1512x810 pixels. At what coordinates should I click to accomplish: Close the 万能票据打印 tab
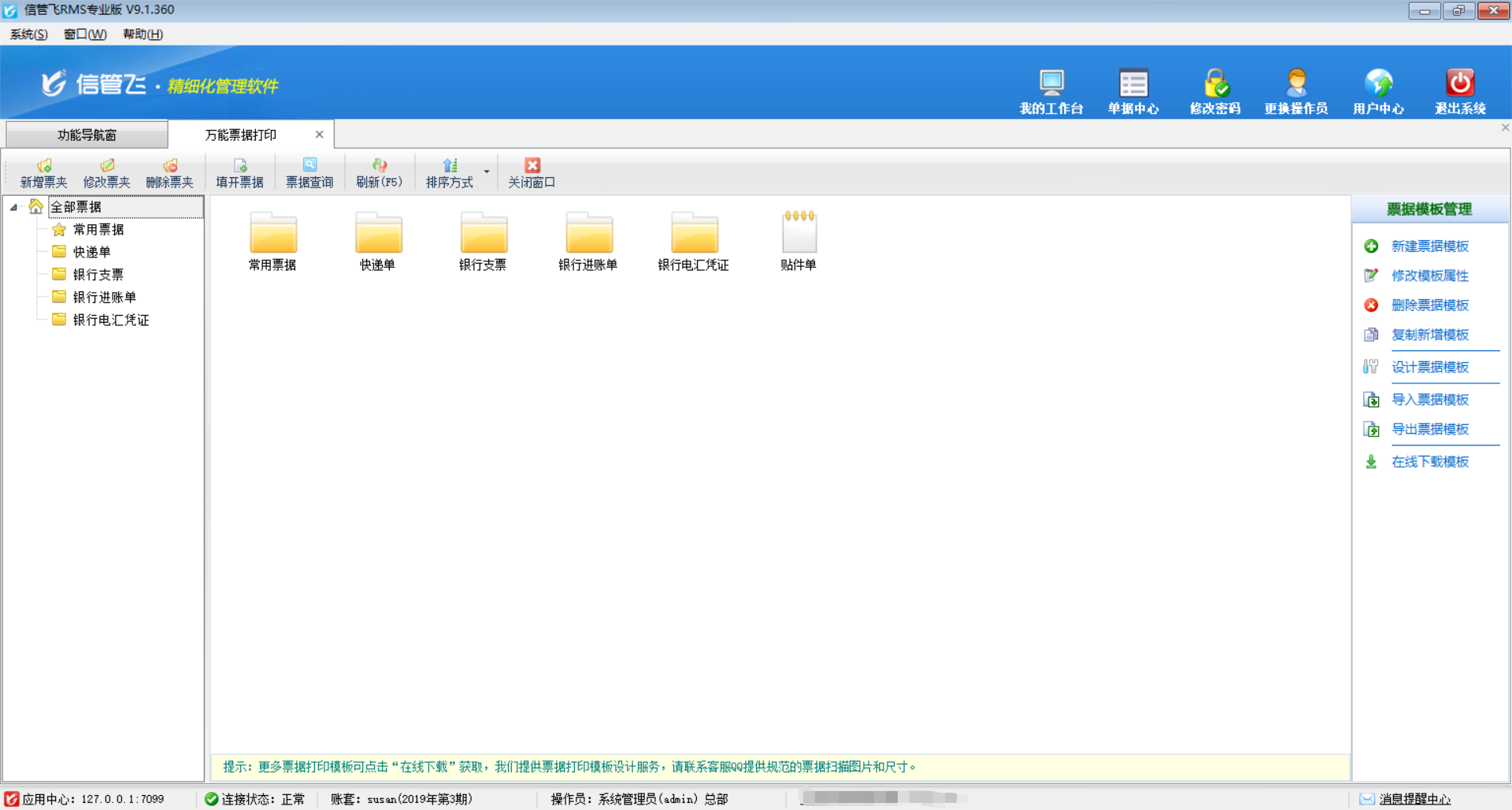tap(319, 135)
